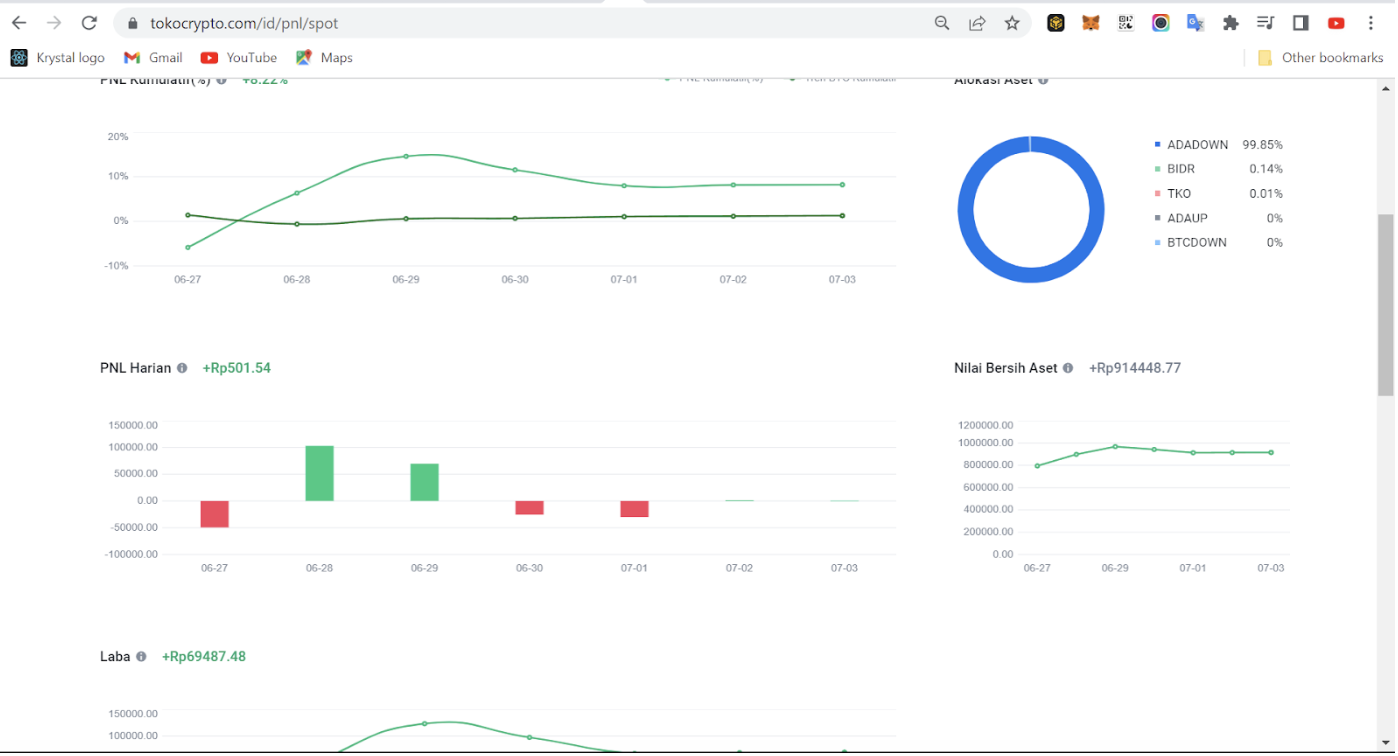Screen dimensions: 1398x756
Task: Open the rainbow camera screenshot extension
Action: [x=1161, y=23]
